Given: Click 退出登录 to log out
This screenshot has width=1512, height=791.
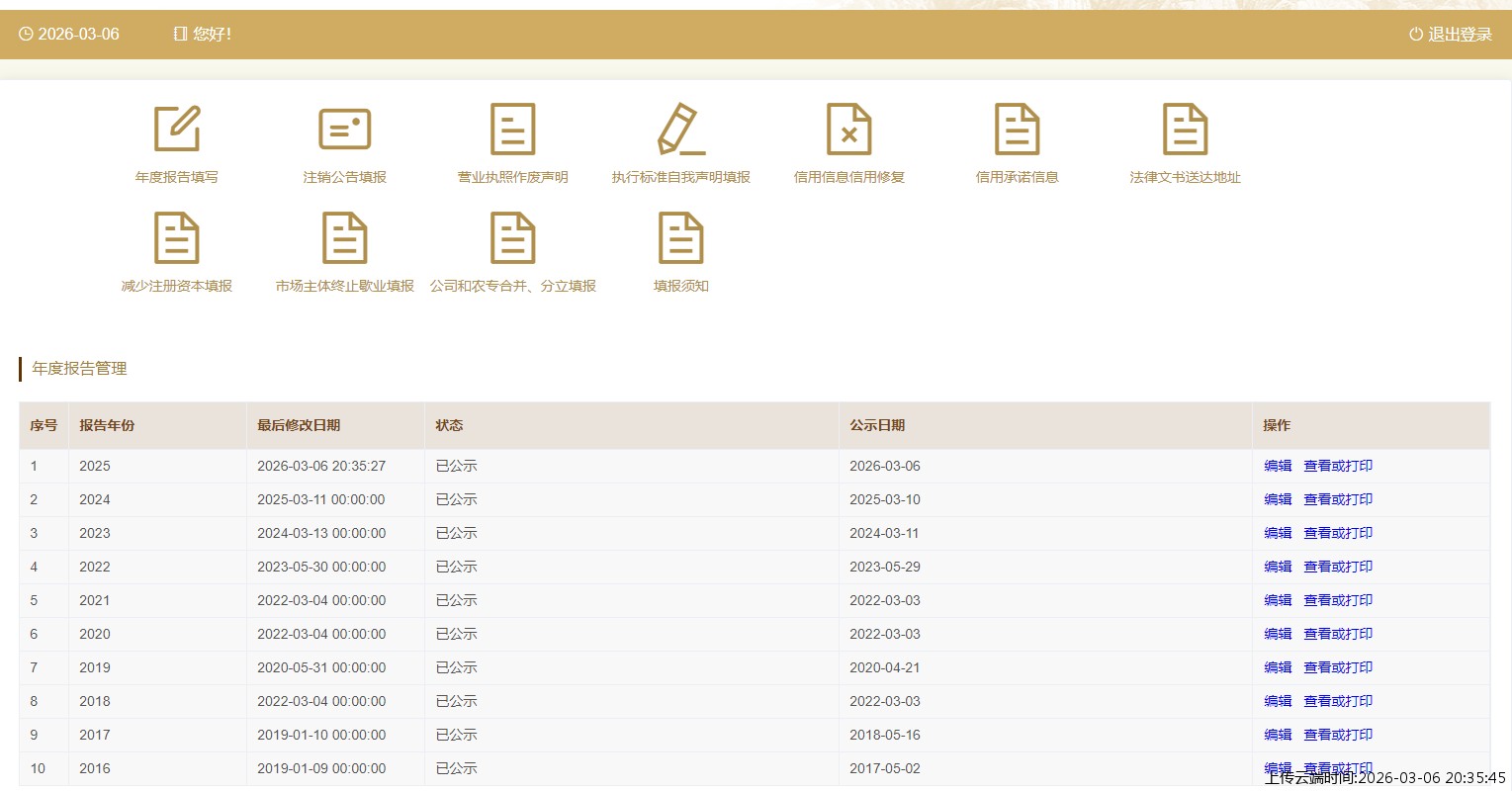Looking at the screenshot, I should click(1451, 35).
